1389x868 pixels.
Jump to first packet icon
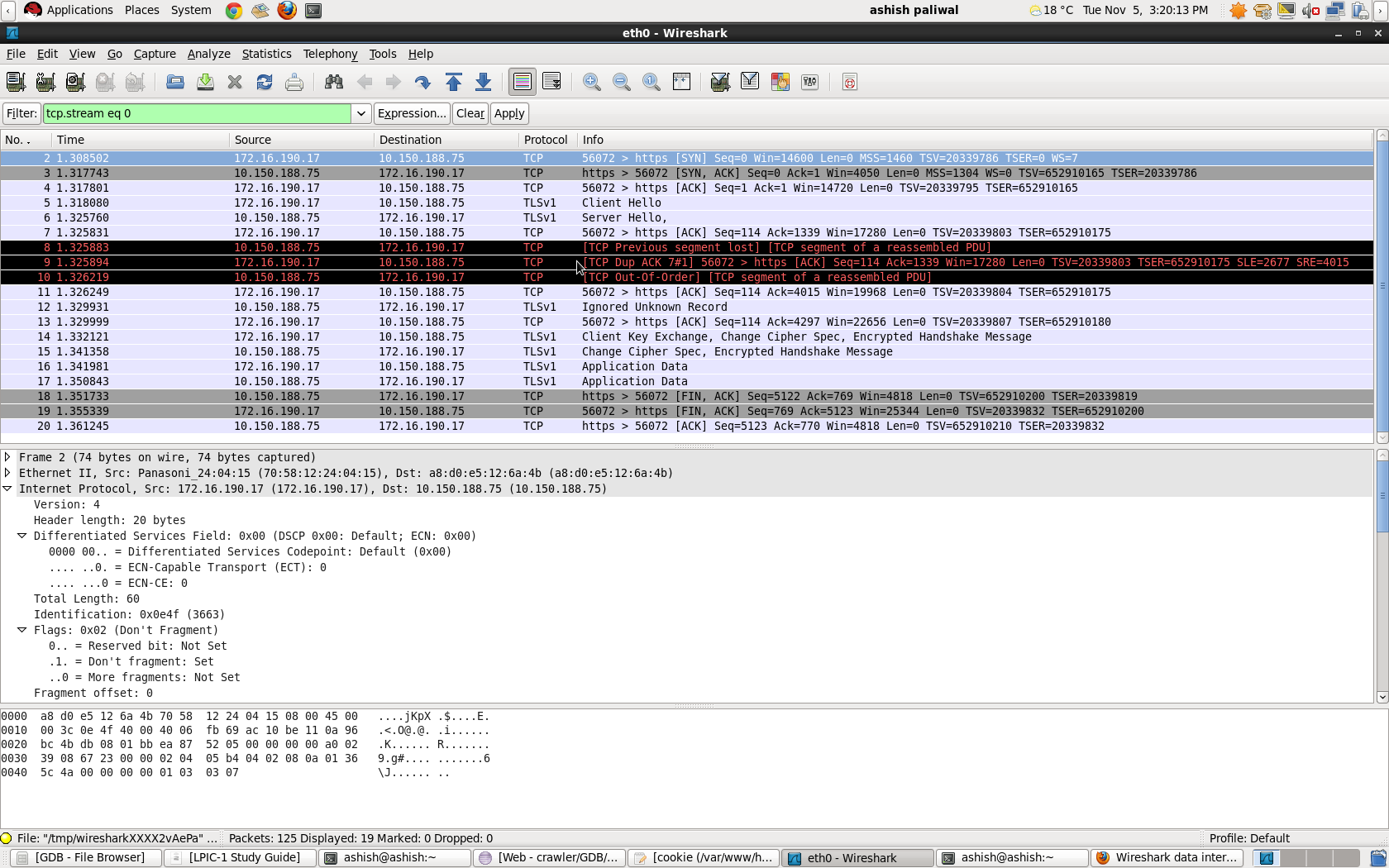pos(454,82)
